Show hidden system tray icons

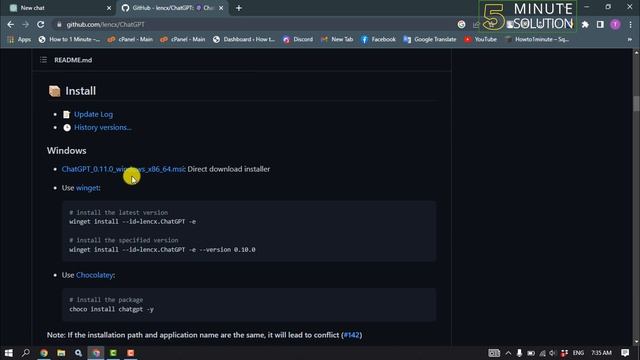tap(508, 353)
